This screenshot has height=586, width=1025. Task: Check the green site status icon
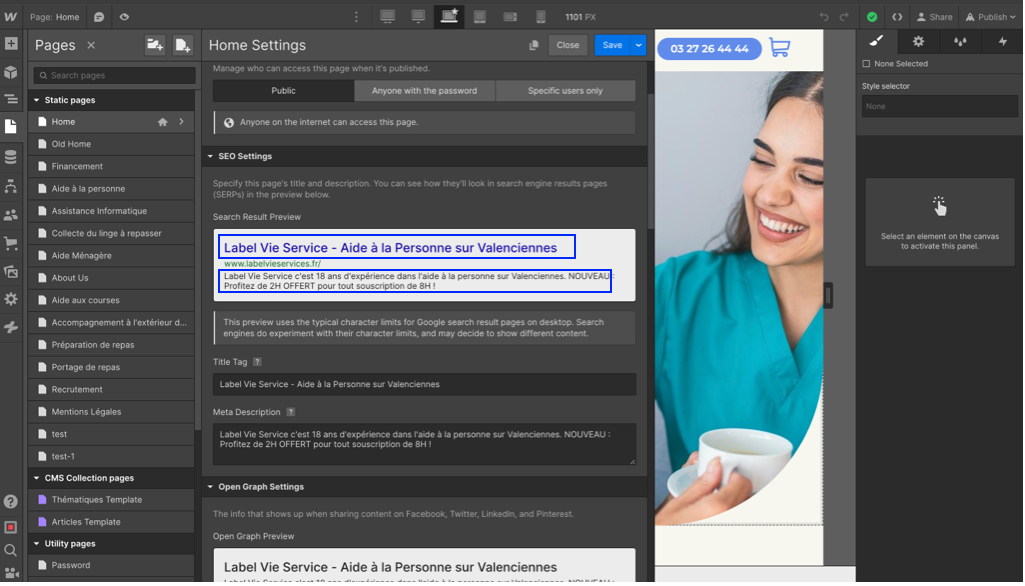(872, 17)
